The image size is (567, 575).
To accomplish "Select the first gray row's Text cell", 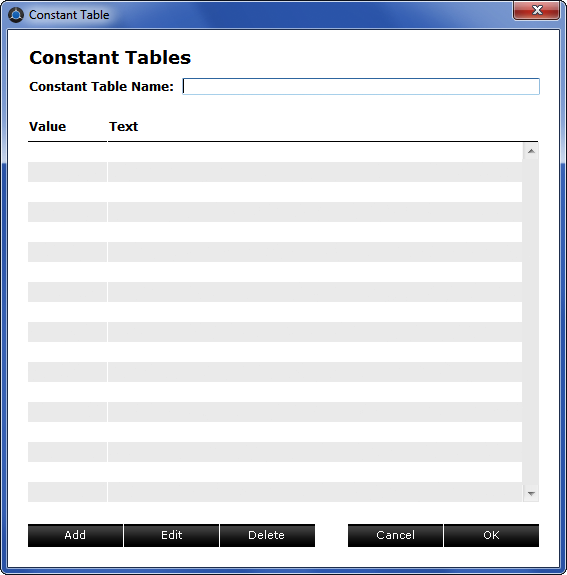I will [x=315, y=172].
